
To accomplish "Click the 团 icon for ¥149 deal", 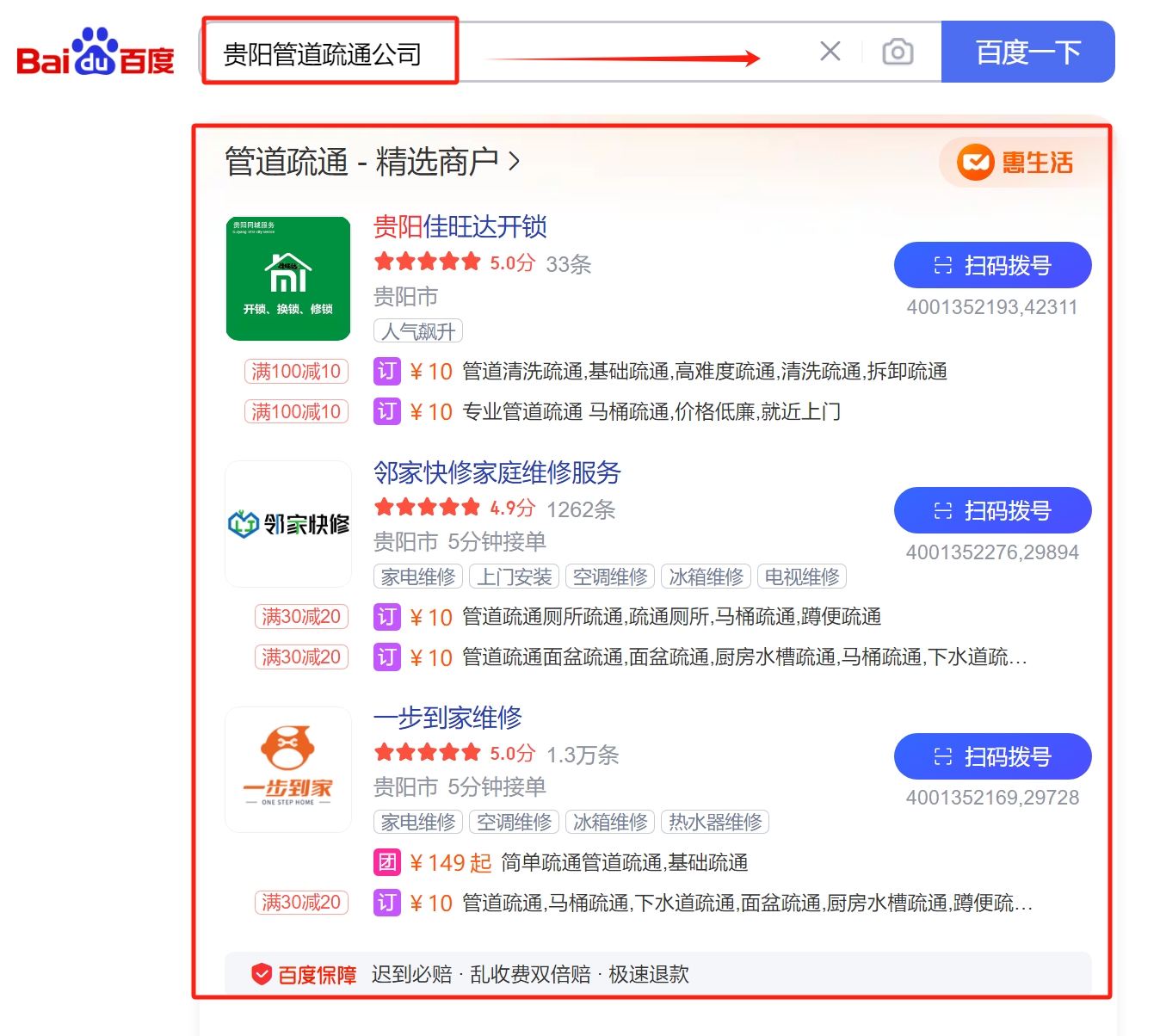I will (387, 862).
